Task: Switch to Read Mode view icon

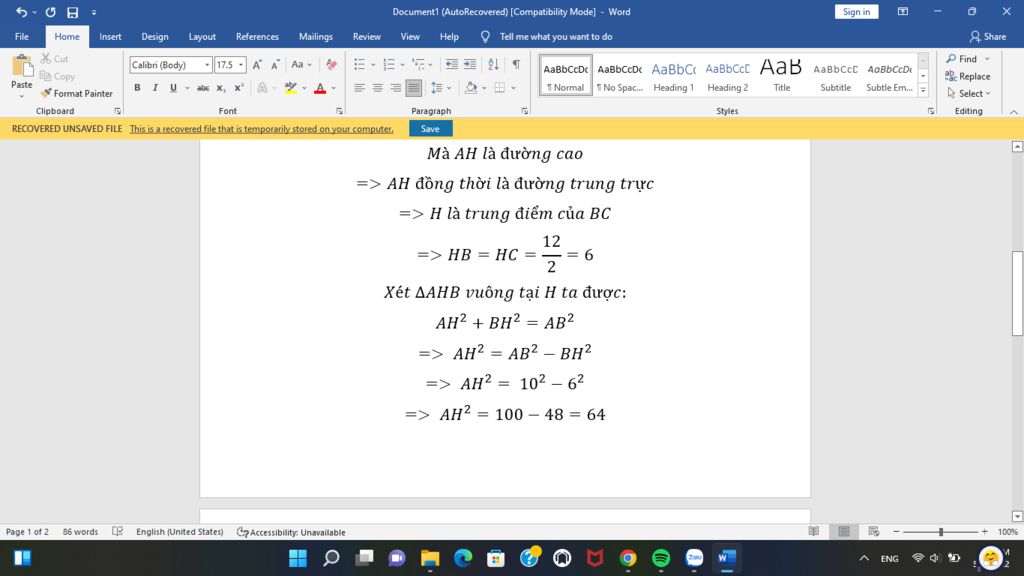Action: [814, 532]
